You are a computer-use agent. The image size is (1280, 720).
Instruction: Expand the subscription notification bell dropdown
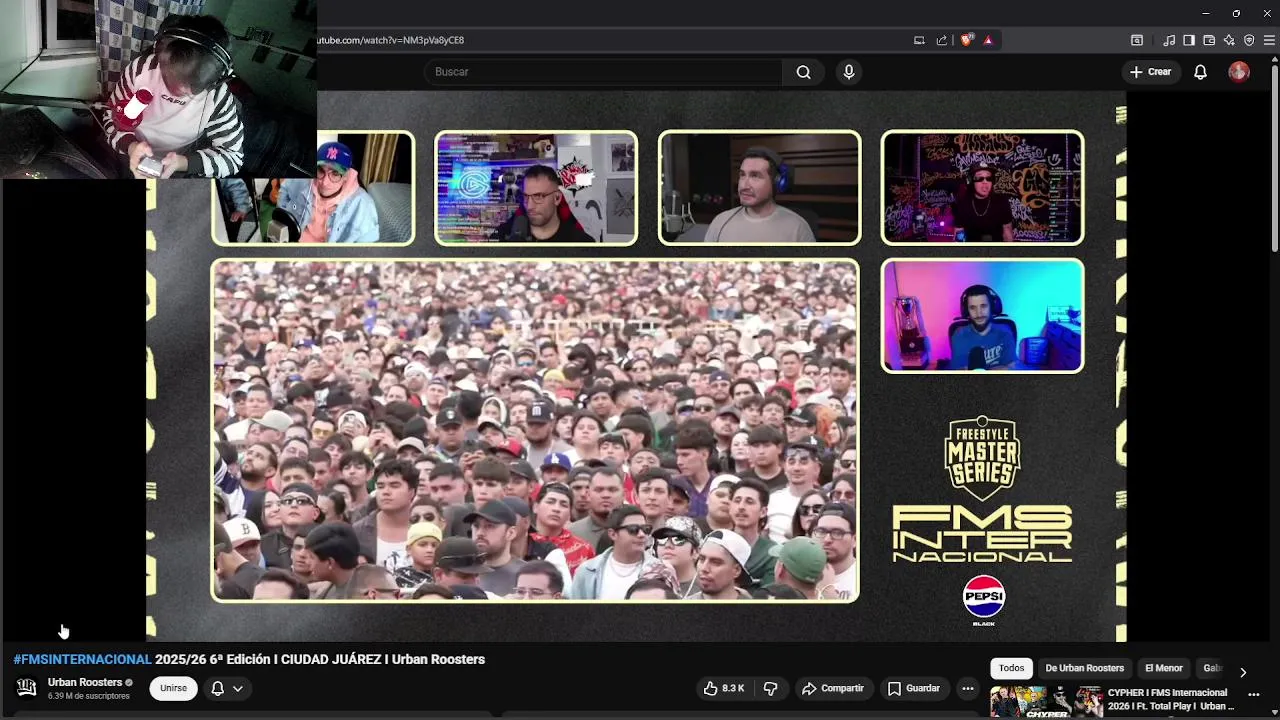[227, 688]
